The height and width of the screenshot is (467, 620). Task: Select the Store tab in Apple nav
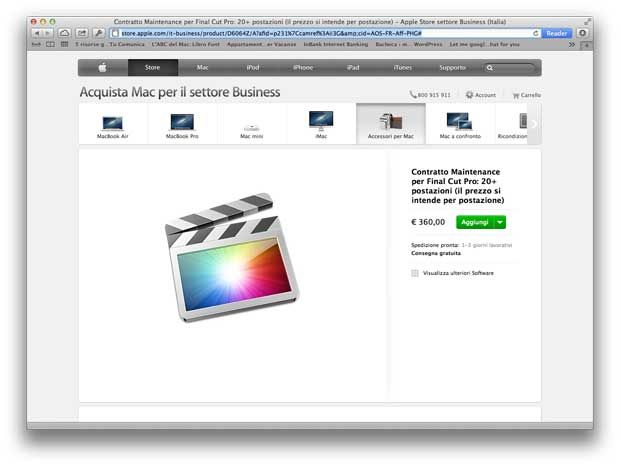tap(153, 68)
